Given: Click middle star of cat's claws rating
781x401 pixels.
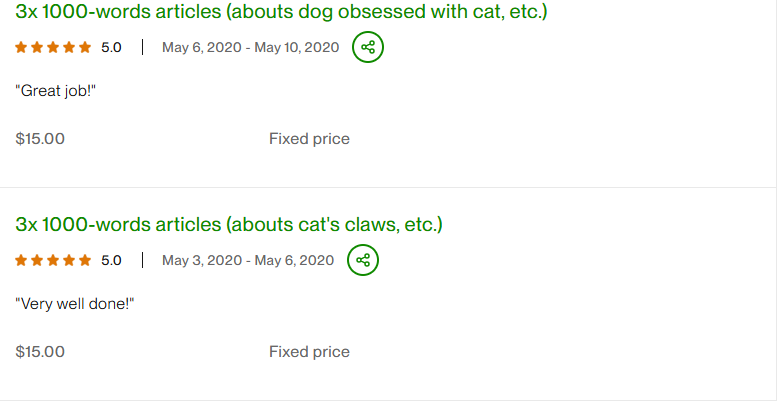Looking at the screenshot, I should pos(53,261).
